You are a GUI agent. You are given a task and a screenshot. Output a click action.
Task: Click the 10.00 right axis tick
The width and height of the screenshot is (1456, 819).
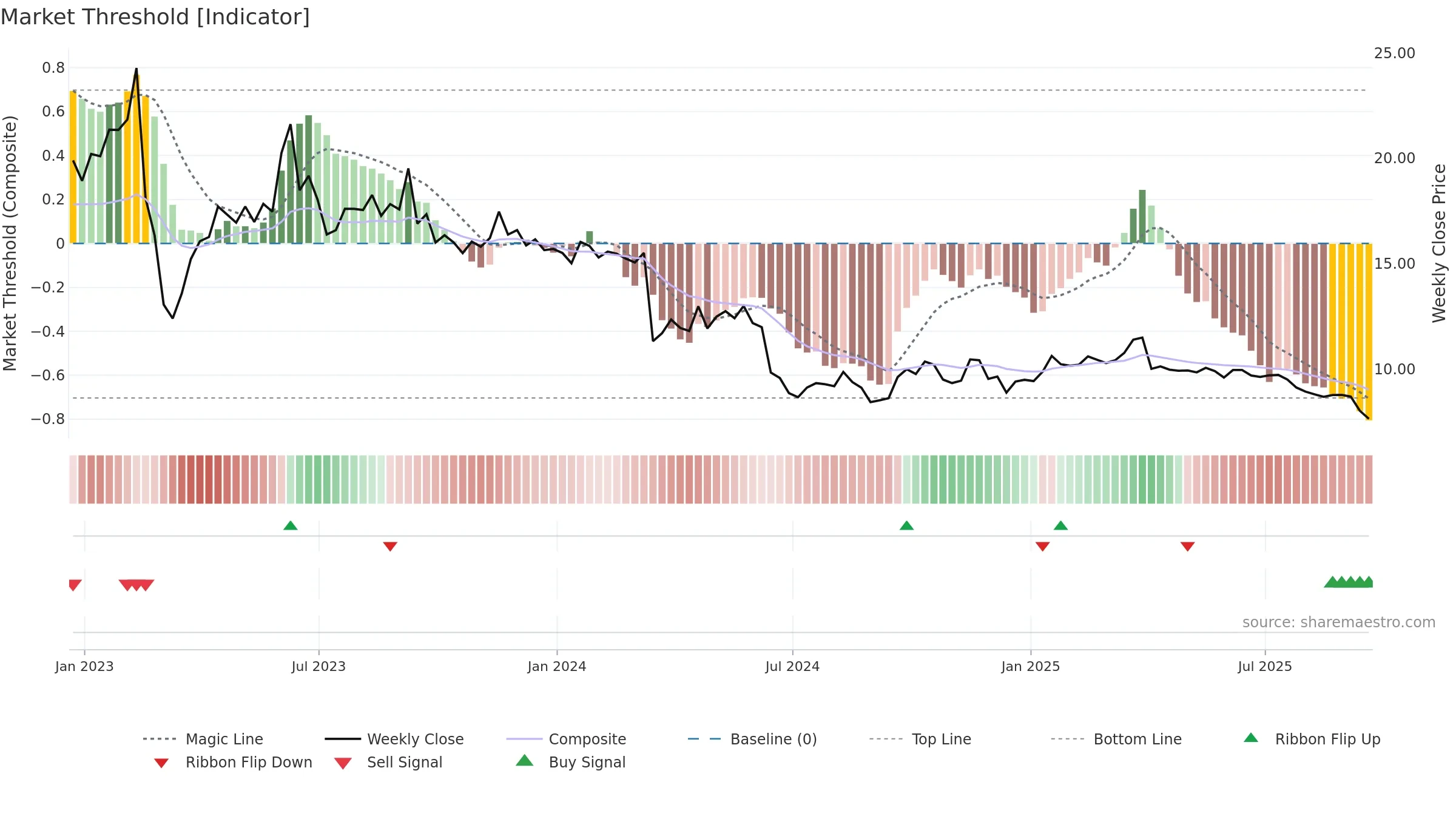1395,369
